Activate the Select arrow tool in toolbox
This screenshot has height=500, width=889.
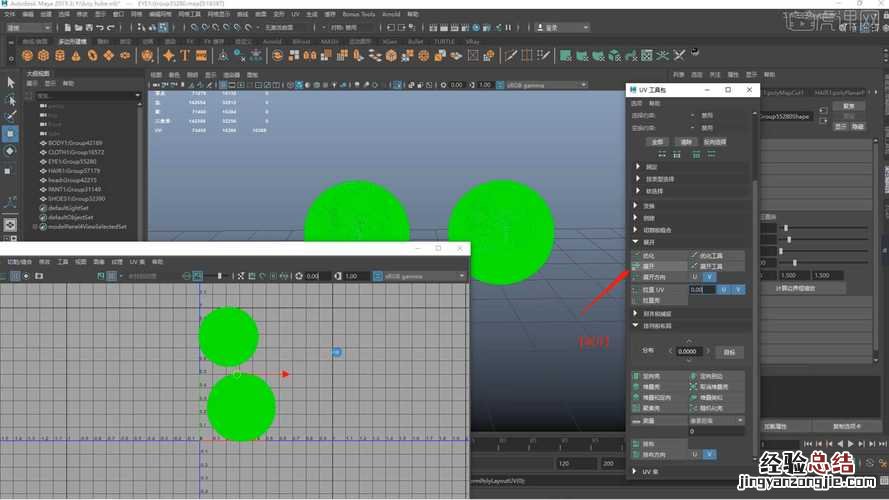tap(10, 83)
